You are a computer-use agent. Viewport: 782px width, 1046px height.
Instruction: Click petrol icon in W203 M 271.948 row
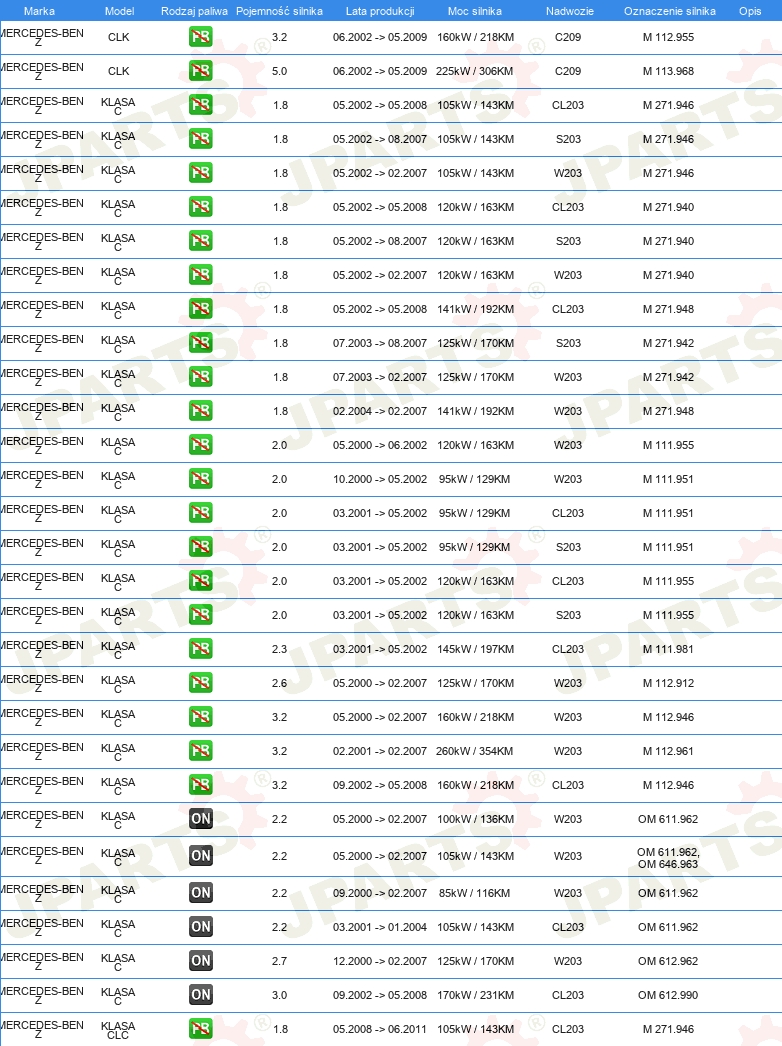pos(200,411)
